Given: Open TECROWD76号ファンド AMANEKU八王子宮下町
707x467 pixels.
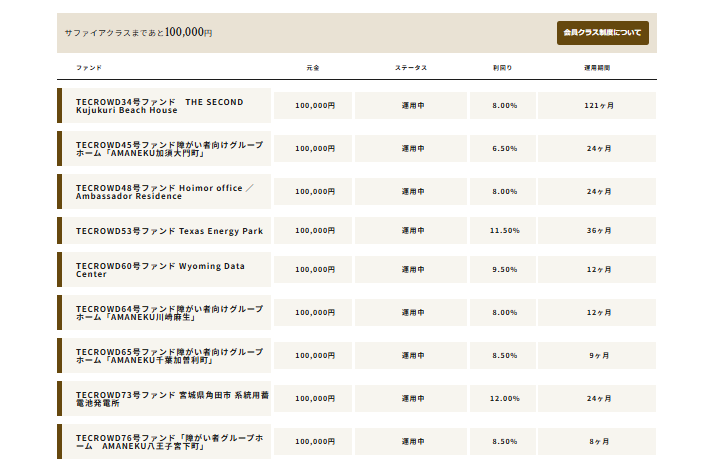Looking at the screenshot, I should pyautogui.click(x=164, y=441).
